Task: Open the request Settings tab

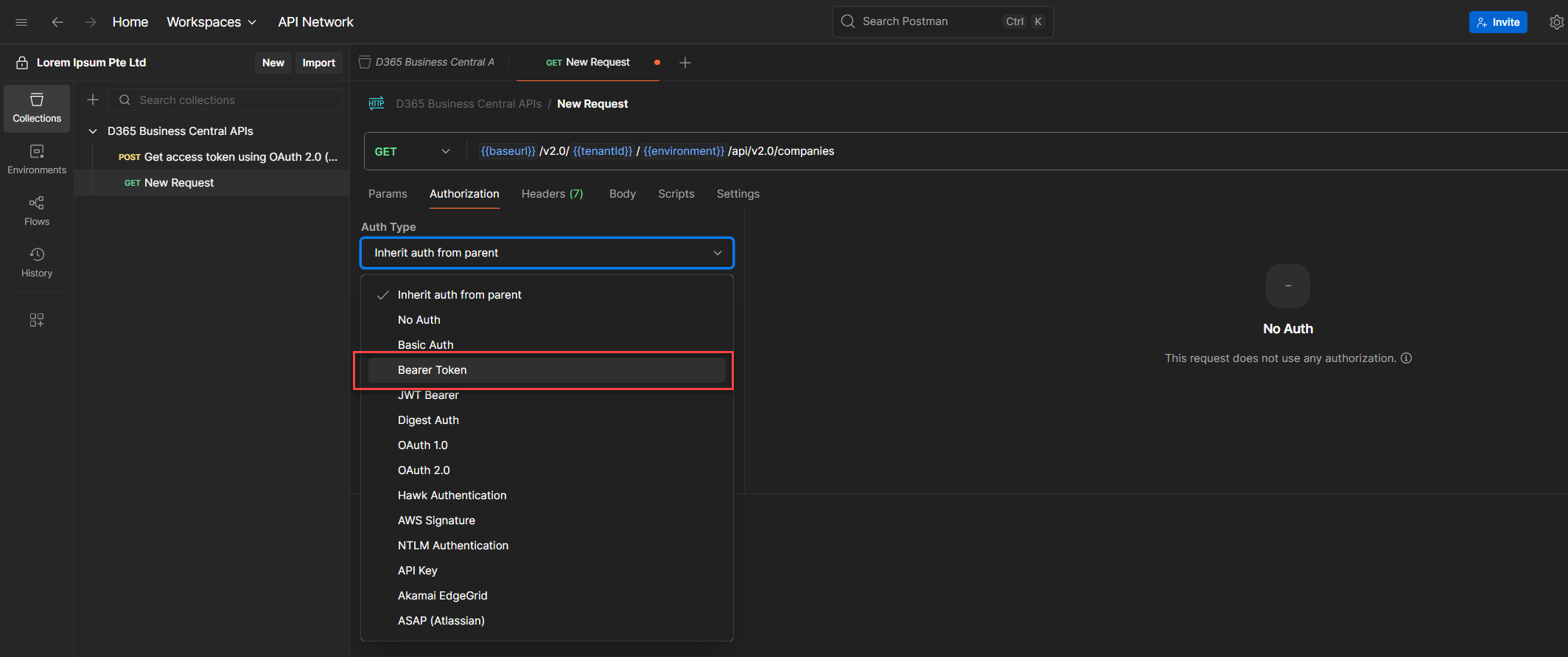Action: (738, 194)
